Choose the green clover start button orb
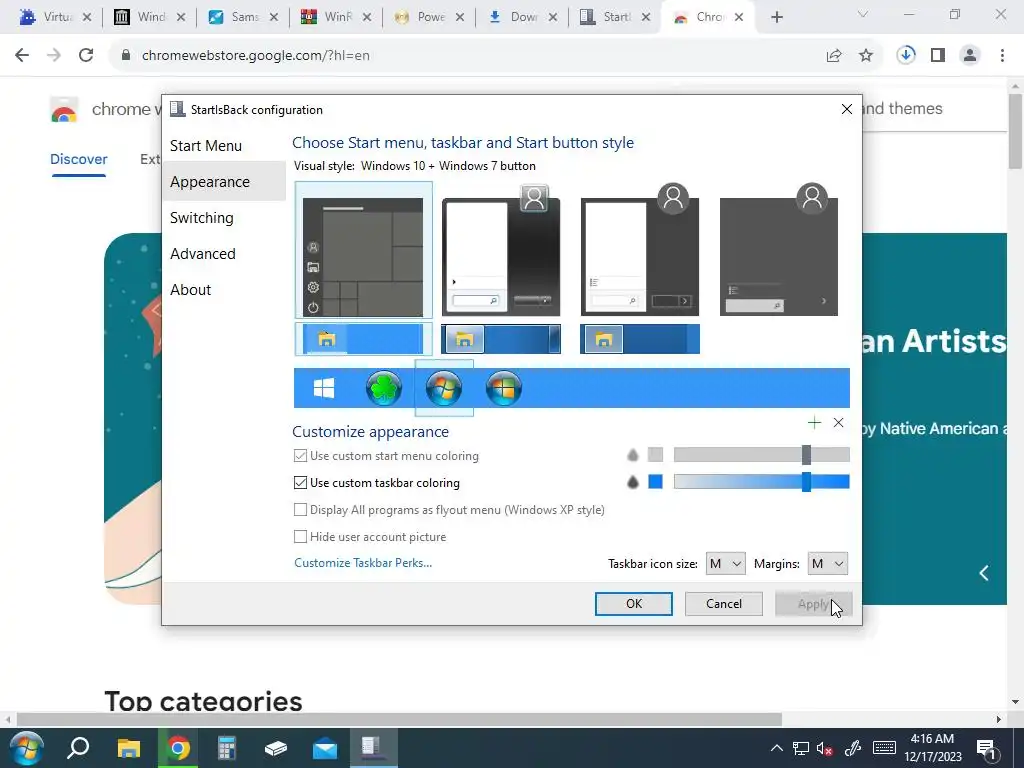The height and width of the screenshot is (768, 1024). click(383, 388)
